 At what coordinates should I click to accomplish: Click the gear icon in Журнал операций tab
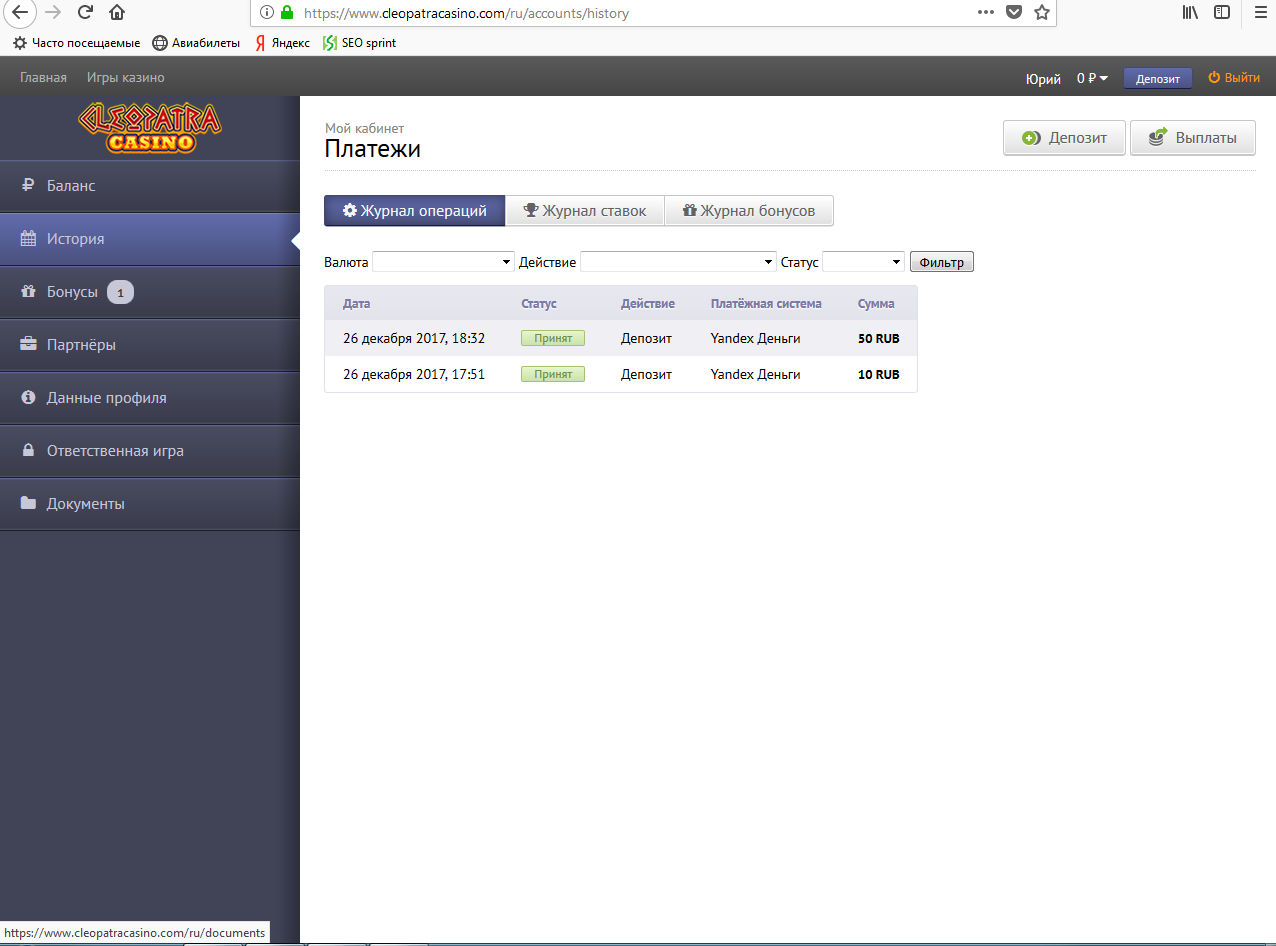click(x=350, y=211)
